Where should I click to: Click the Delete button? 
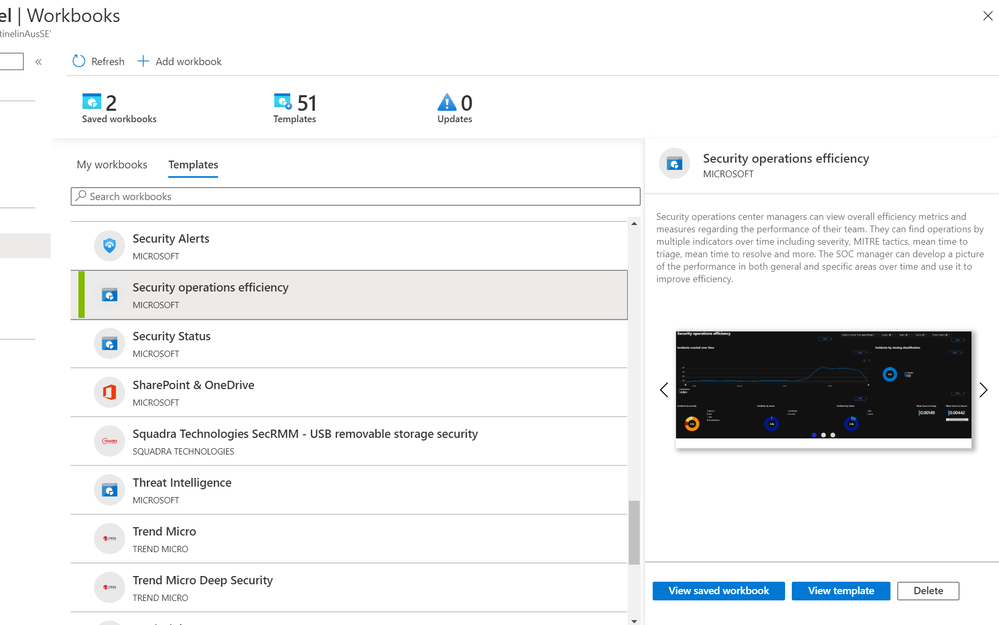(928, 591)
